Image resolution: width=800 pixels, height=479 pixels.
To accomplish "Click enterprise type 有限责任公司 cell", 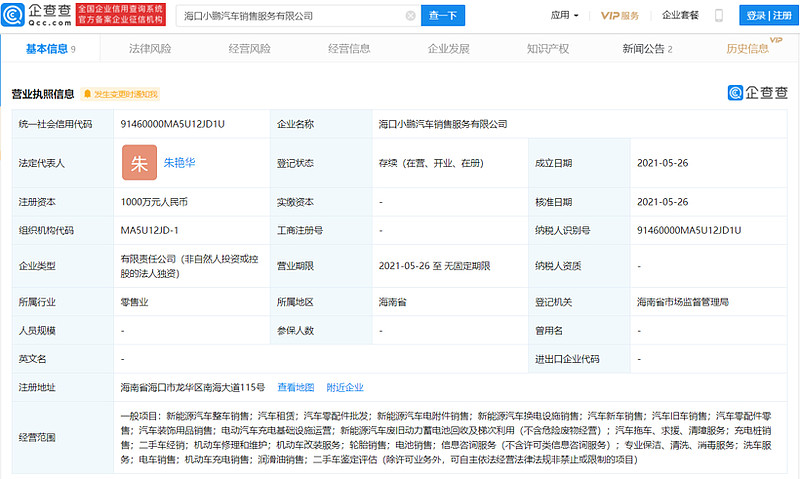I will (189, 266).
